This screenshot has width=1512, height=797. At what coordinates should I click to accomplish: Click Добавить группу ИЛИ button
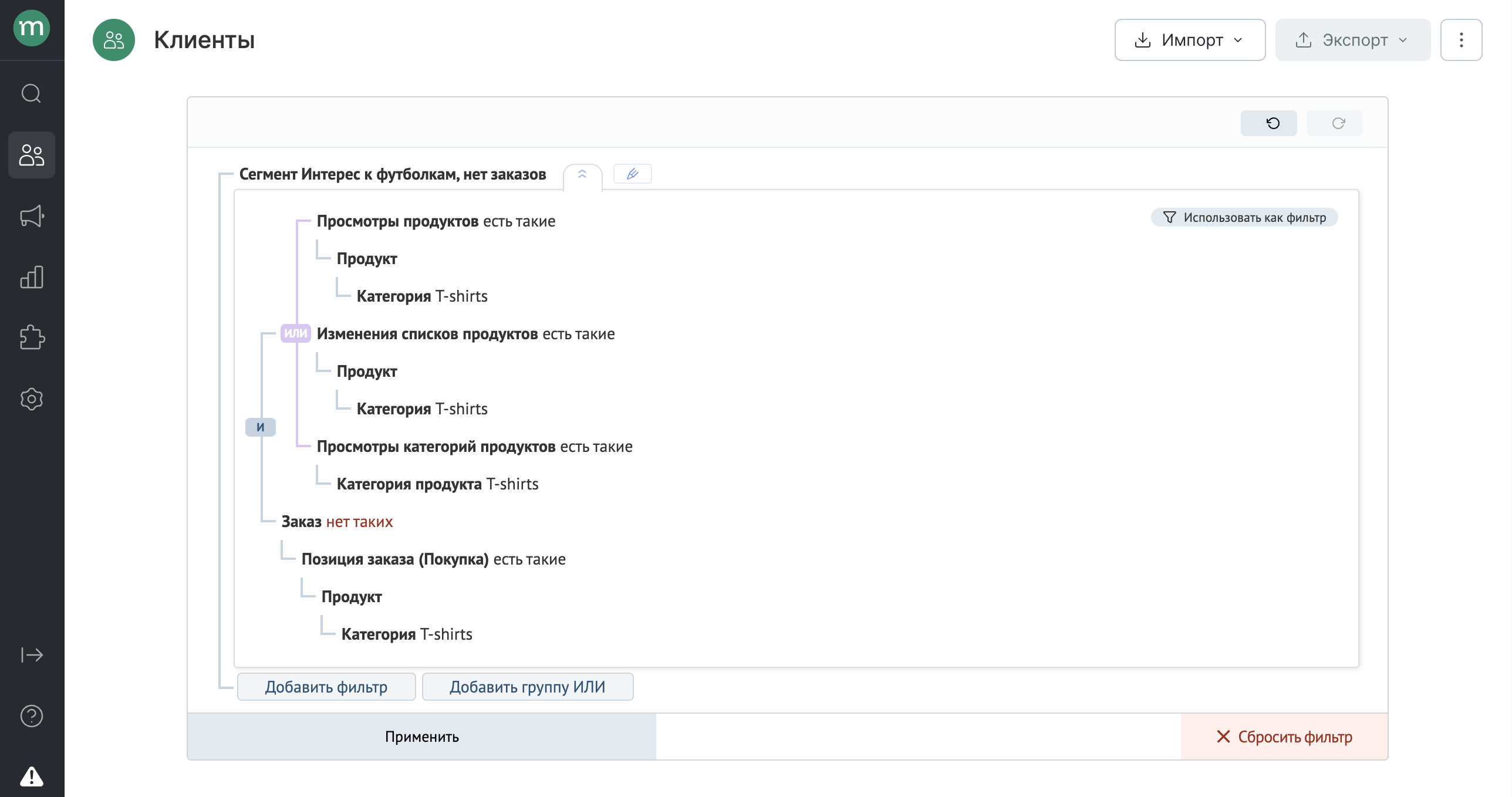pos(528,687)
